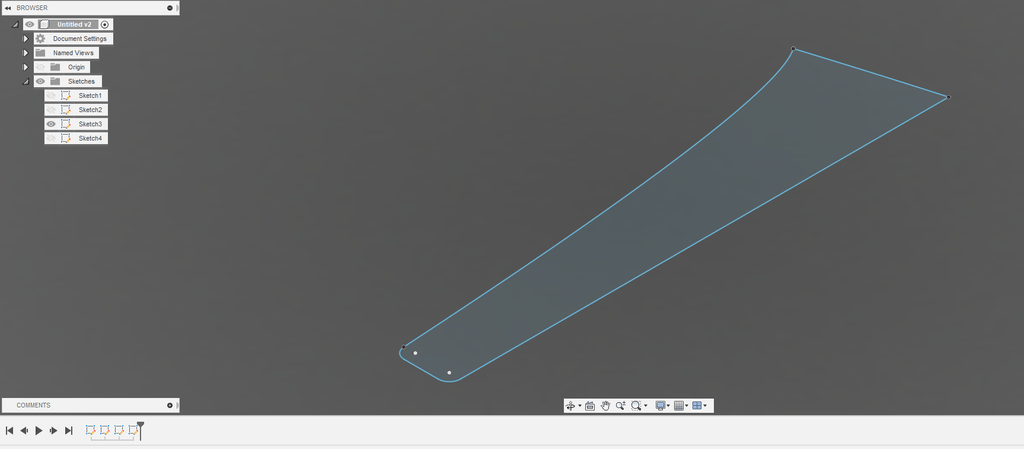Collapse the Sketches folder node

[x=26, y=82]
